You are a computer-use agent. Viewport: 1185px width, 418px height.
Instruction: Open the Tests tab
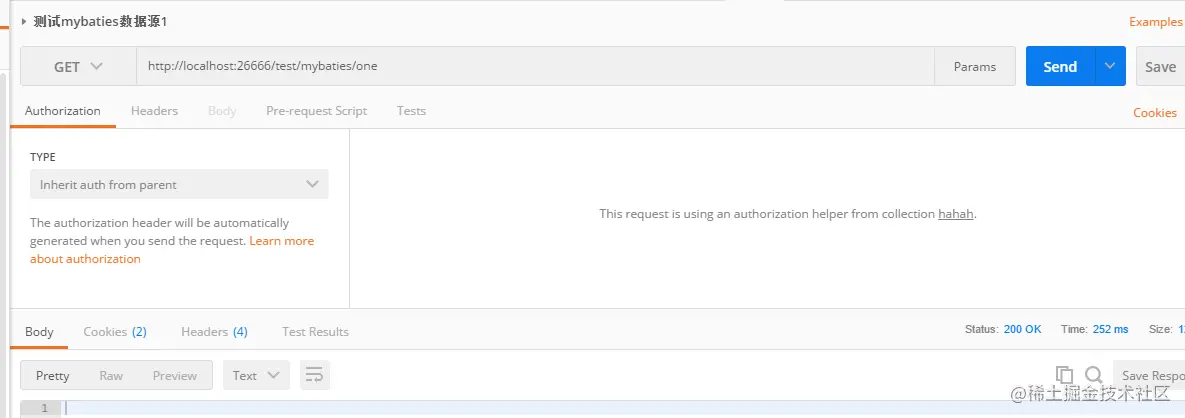click(411, 111)
